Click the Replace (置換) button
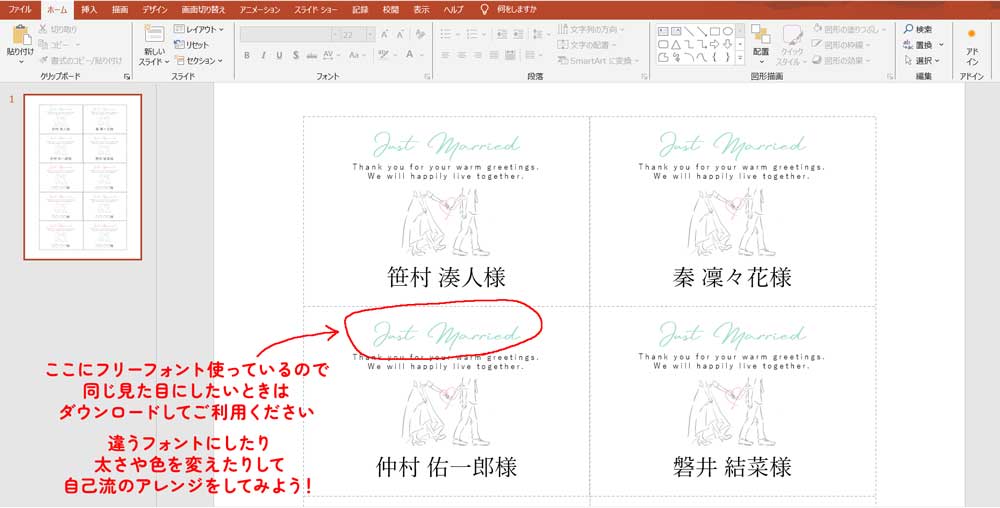1000x508 pixels. click(918, 45)
